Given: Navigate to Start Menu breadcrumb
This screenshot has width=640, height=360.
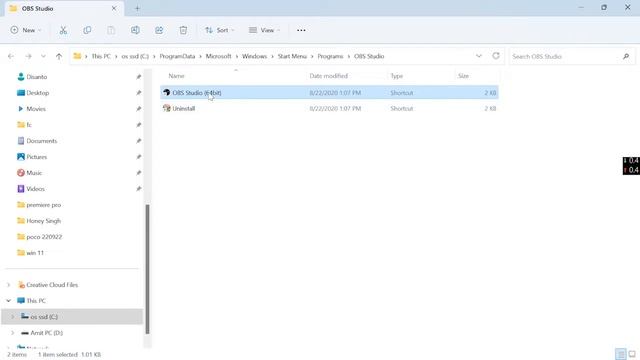Looking at the screenshot, I should click(x=292, y=56).
